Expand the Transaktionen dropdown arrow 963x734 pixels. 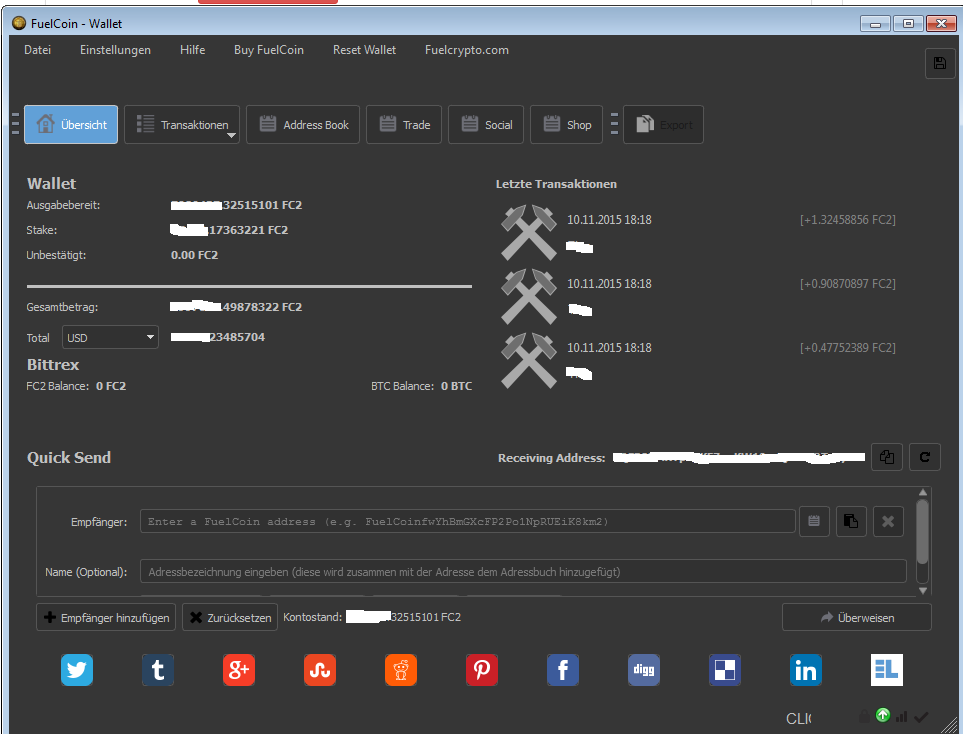point(232,135)
